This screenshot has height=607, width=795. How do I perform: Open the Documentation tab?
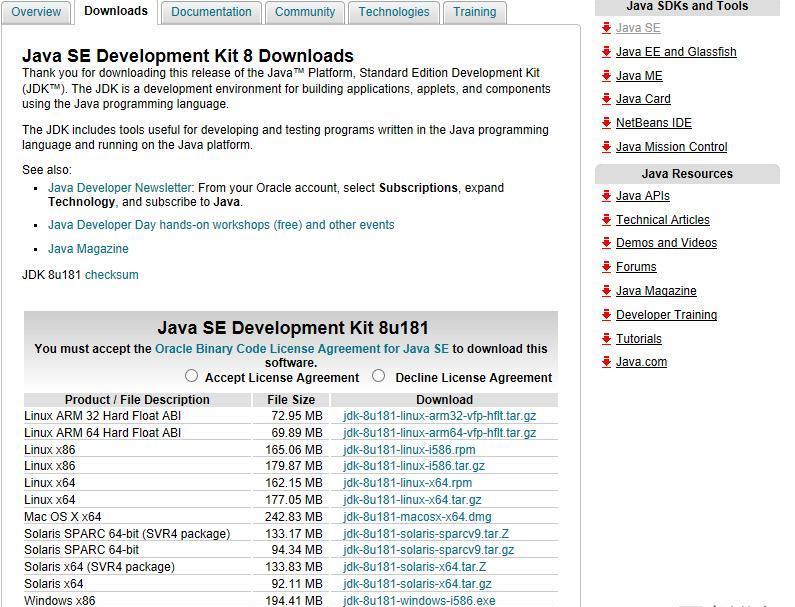tap(211, 12)
